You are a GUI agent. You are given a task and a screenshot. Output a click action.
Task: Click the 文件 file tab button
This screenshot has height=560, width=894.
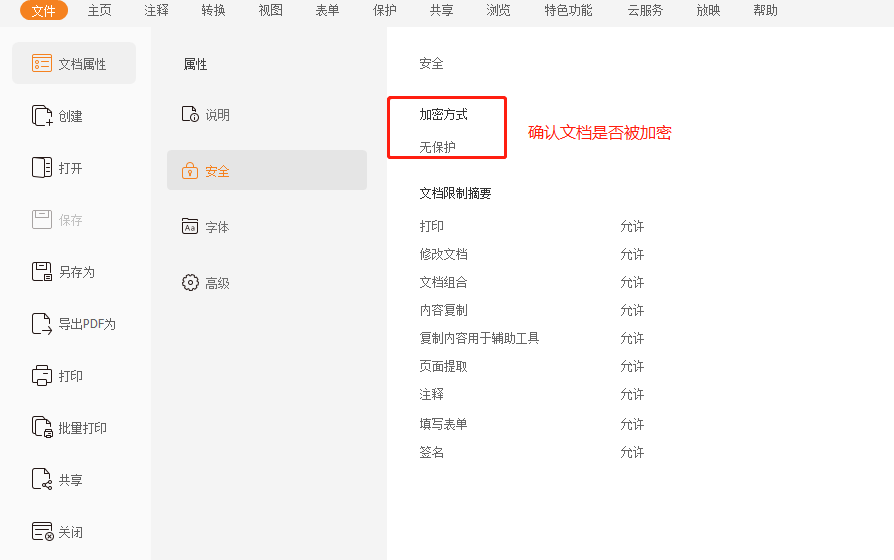[x=44, y=10]
